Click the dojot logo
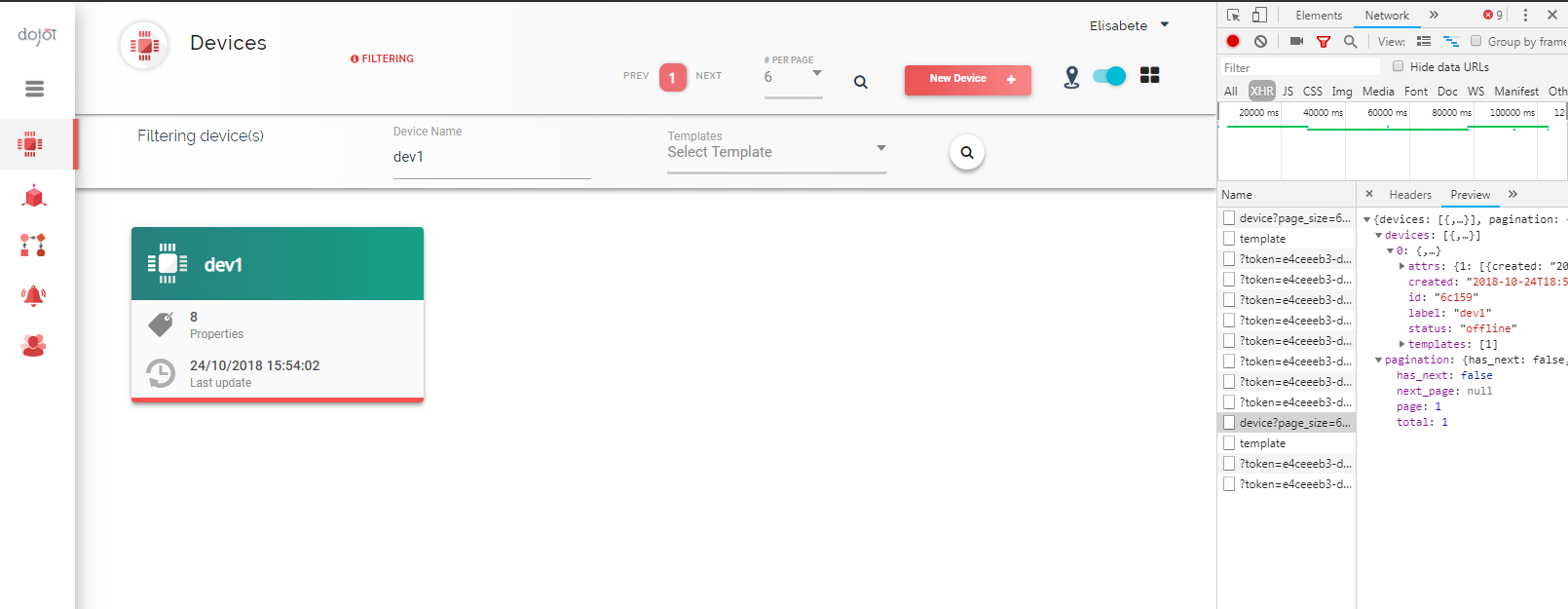 point(37,35)
